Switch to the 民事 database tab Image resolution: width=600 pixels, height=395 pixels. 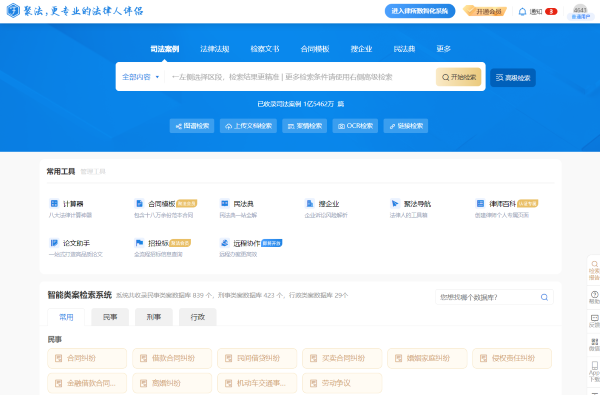click(110, 317)
